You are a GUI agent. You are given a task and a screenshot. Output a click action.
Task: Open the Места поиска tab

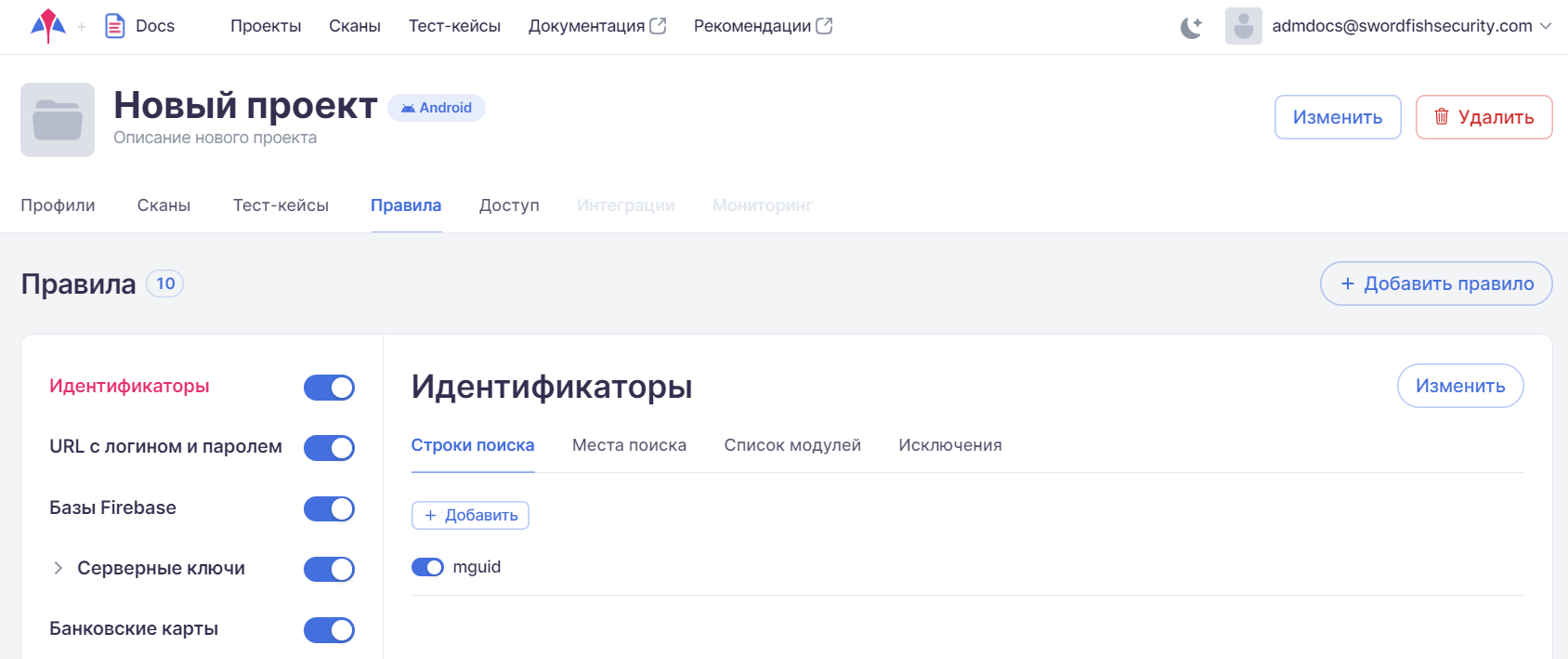click(629, 445)
